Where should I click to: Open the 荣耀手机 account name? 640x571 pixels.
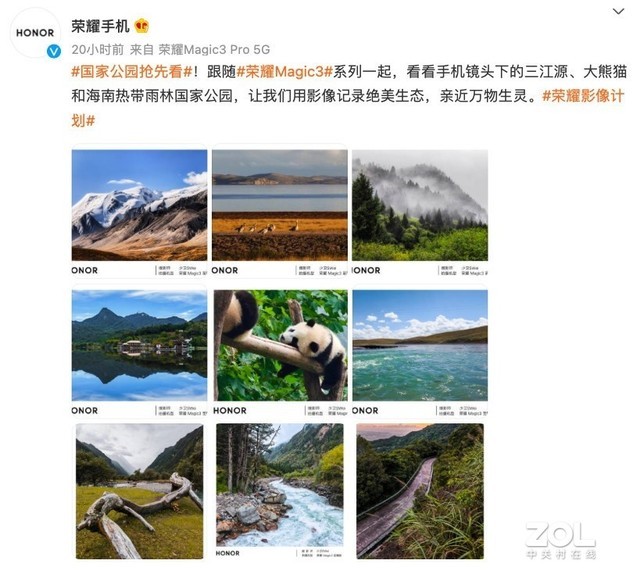click(x=100, y=26)
